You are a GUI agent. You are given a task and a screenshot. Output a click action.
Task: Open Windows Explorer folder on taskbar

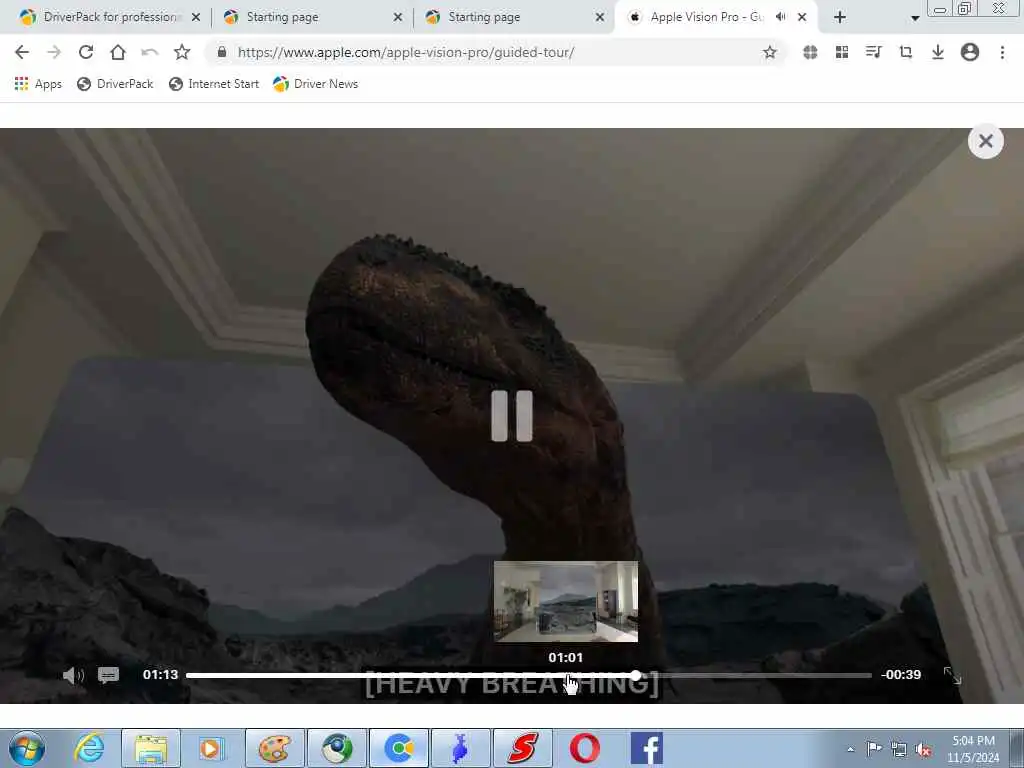coord(151,748)
